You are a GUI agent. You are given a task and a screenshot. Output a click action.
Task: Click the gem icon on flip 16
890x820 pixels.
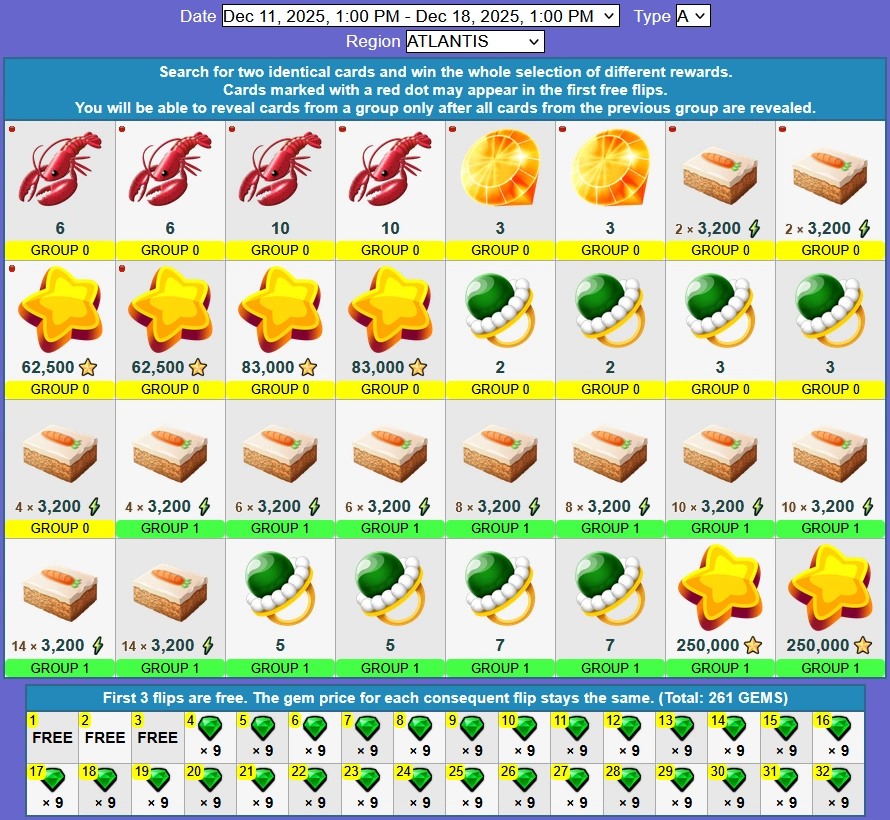point(838,728)
